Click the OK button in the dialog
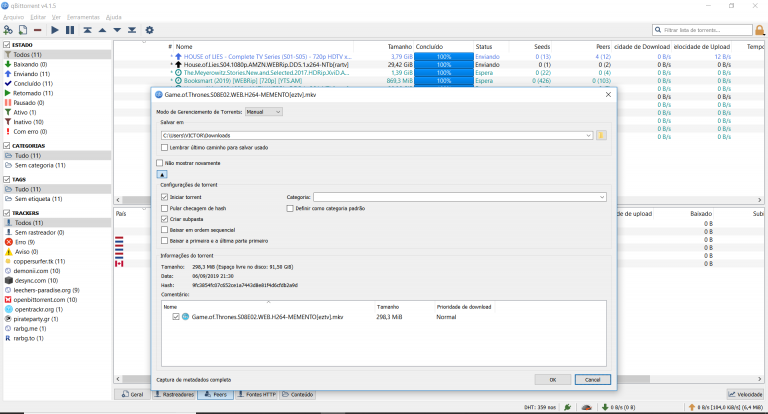The width and height of the screenshot is (768, 414). tap(552, 380)
